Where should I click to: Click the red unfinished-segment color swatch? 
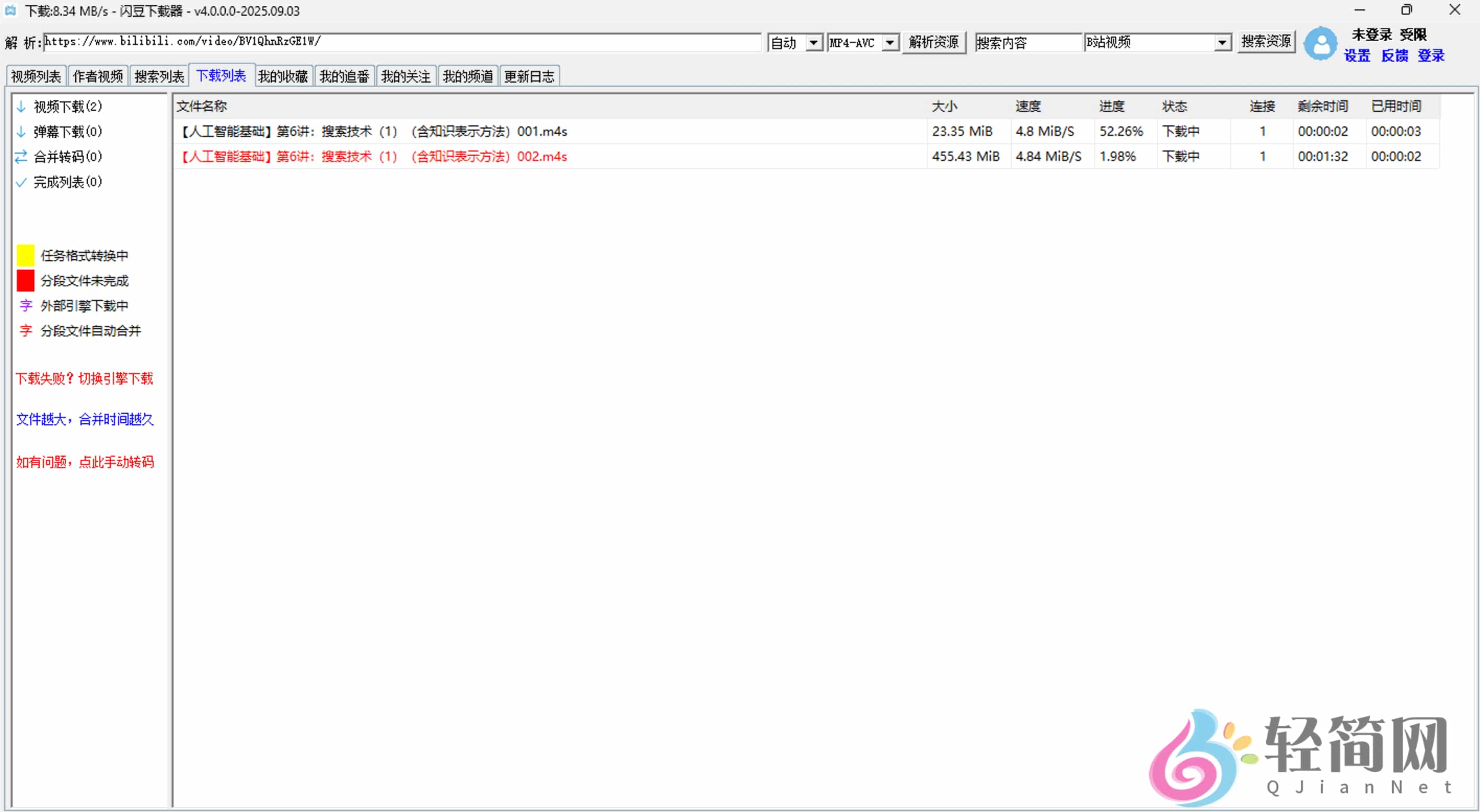pos(25,281)
